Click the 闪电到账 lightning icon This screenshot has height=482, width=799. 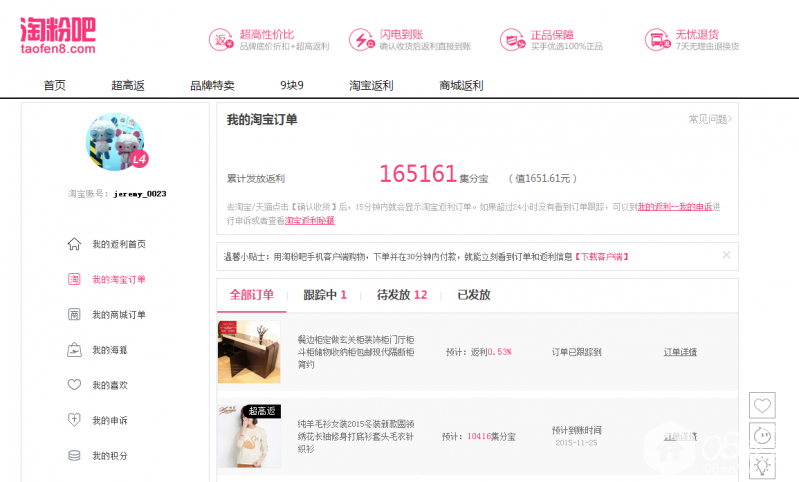[360, 39]
